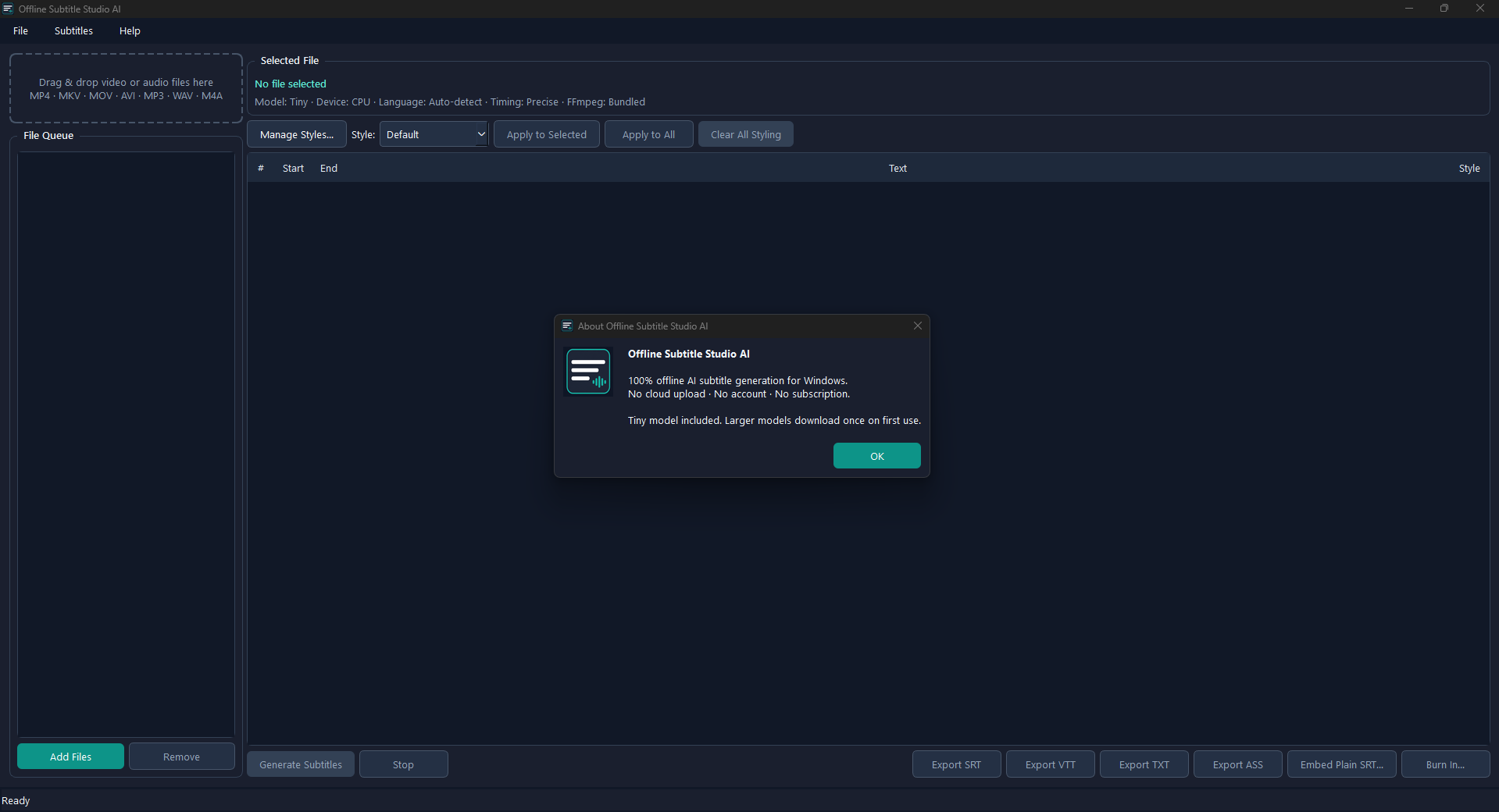
Task: Open the Help menu
Action: [x=130, y=31]
